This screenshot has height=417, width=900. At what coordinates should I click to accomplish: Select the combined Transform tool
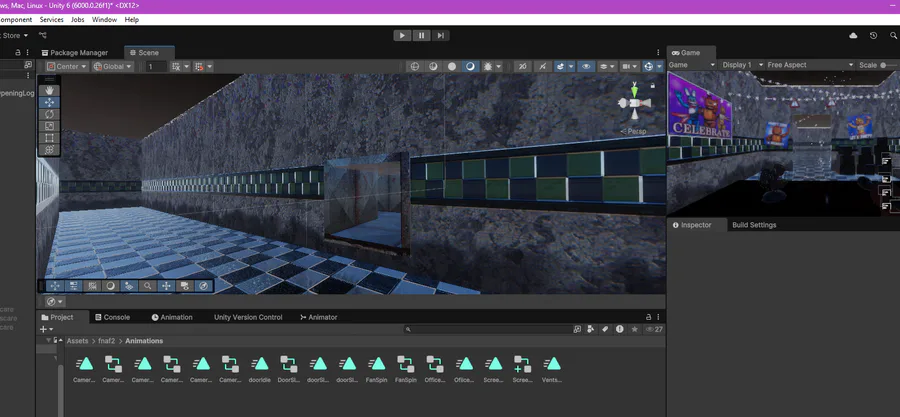click(x=49, y=150)
